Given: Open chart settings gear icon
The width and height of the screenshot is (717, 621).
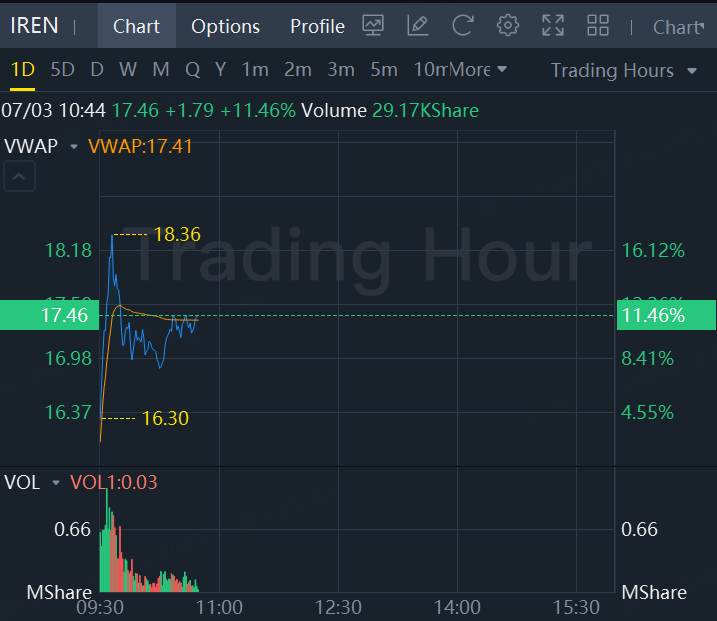Looking at the screenshot, I should pyautogui.click(x=508, y=26).
